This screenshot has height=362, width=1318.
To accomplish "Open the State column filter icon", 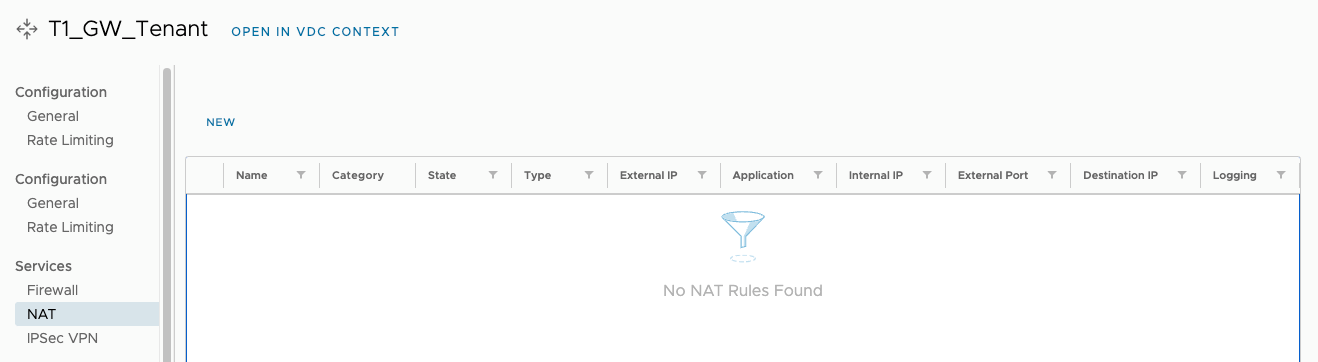I will (493, 175).
